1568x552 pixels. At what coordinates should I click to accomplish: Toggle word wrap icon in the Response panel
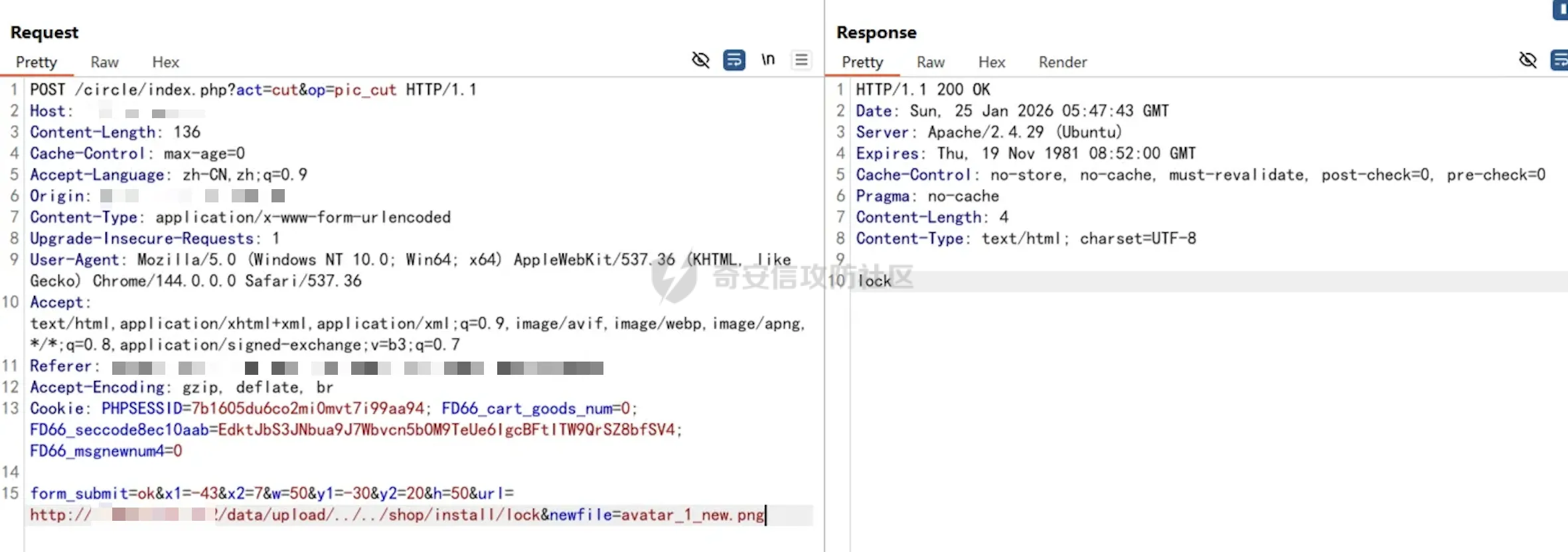pos(1559,60)
